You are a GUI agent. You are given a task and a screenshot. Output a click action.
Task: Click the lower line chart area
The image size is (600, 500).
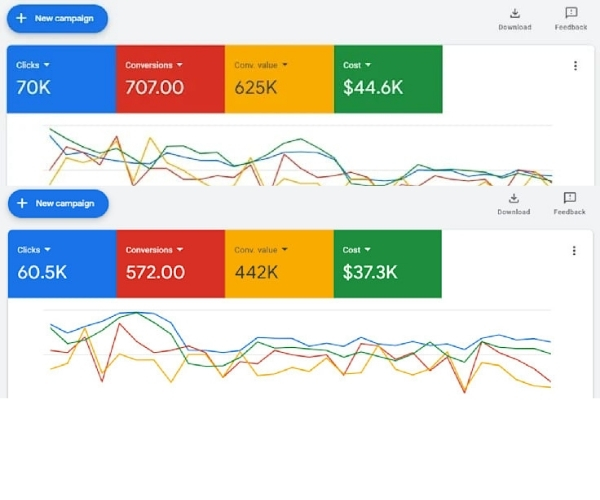point(297,351)
